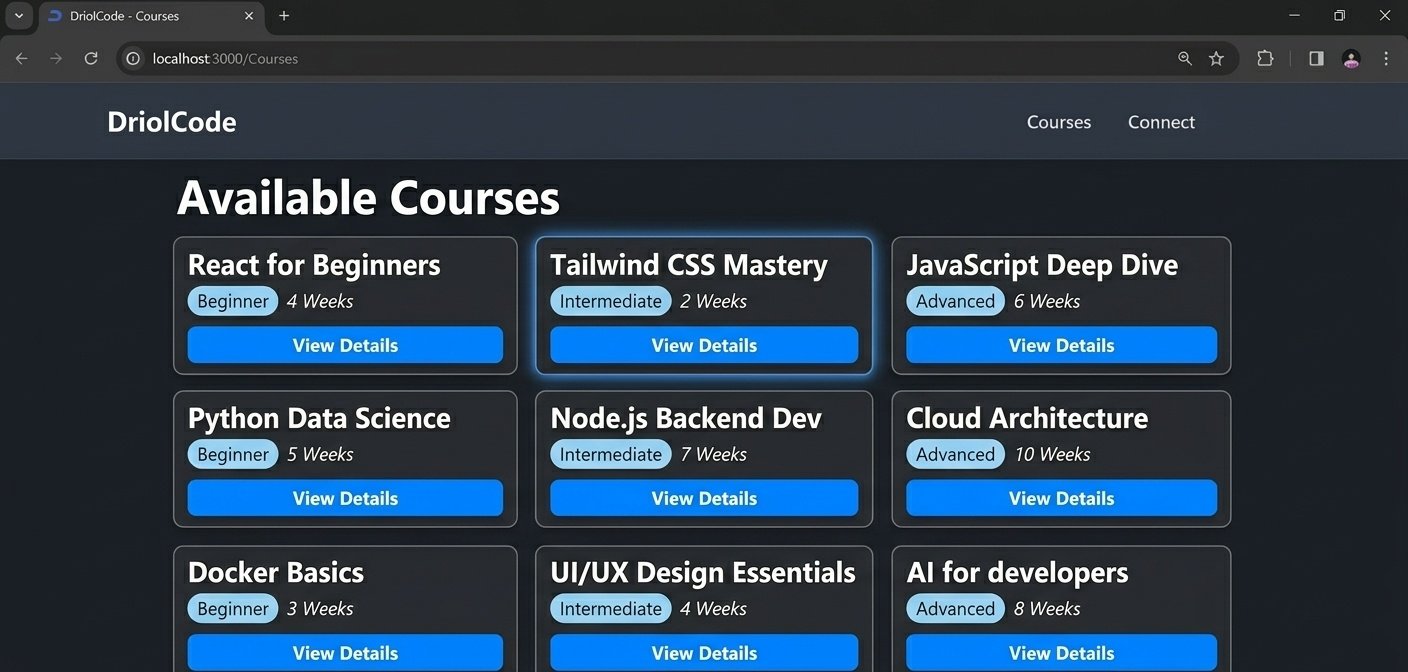Select the Node.js Backend Dev course title

coord(686,418)
